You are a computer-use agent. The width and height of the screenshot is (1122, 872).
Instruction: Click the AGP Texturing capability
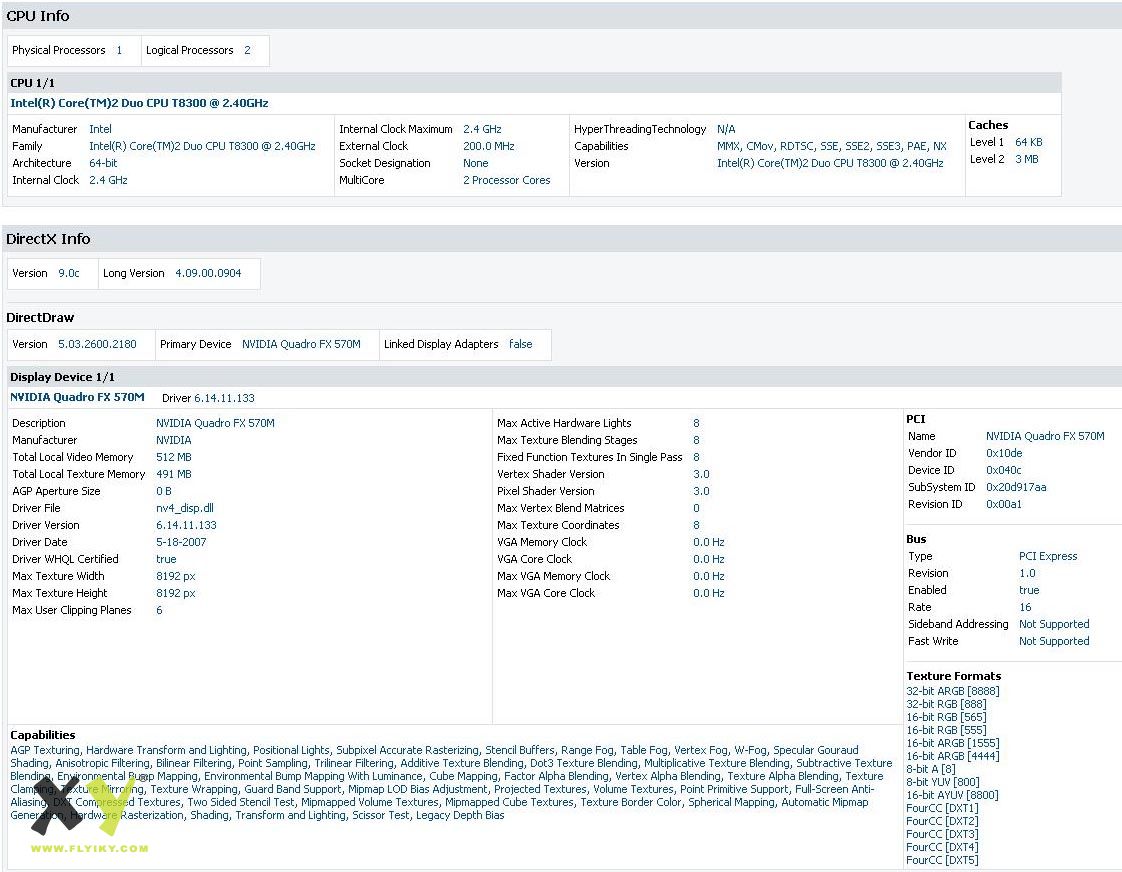pyautogui.click(x=45, y=750)
